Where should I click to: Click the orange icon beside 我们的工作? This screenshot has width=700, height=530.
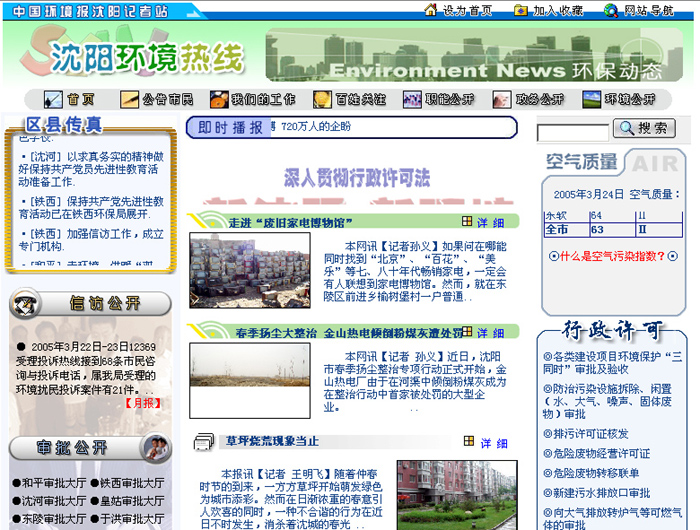click(219, 99)
